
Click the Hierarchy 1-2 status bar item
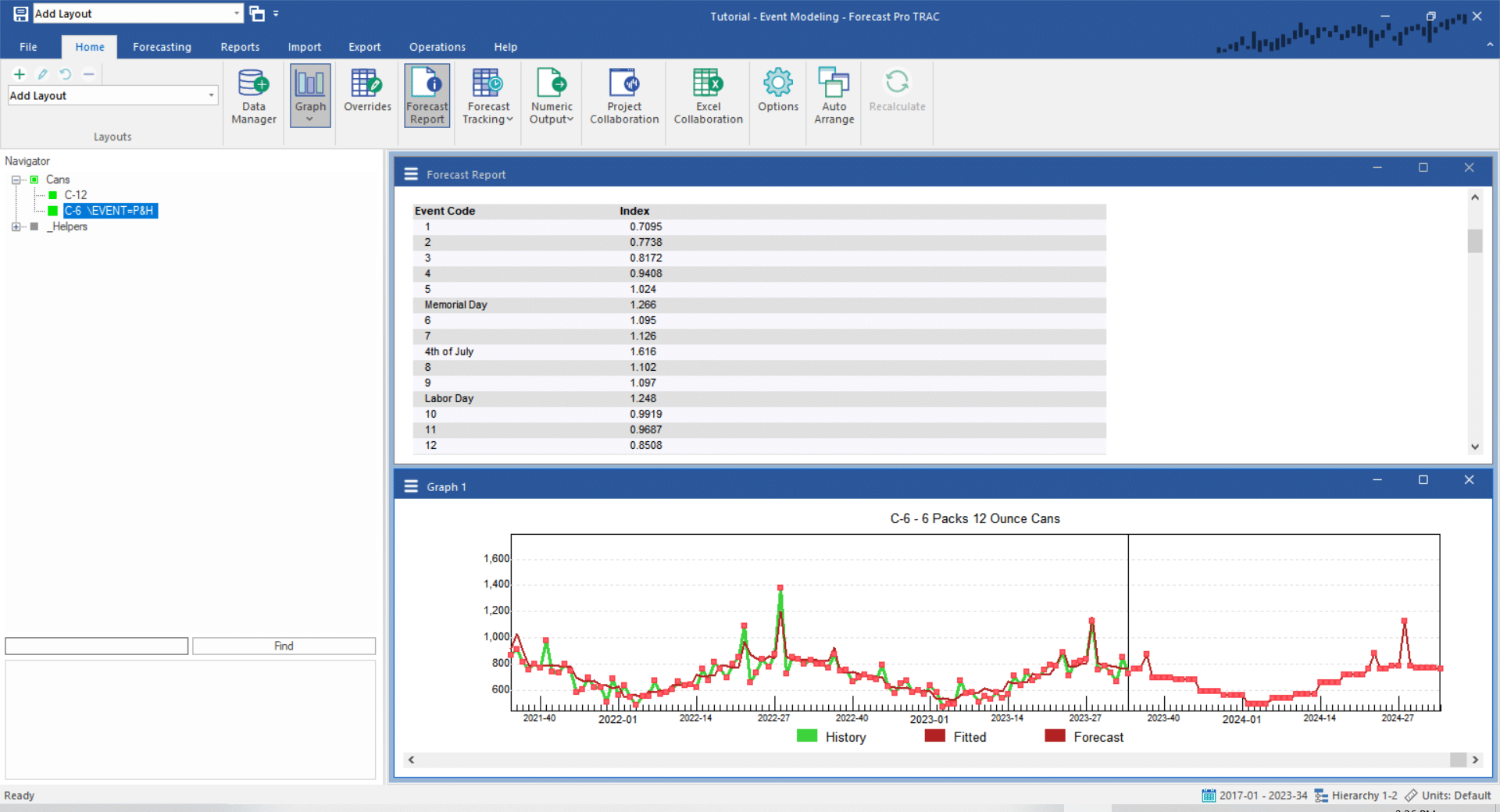pyautogui.click(x=1356, y=796)
